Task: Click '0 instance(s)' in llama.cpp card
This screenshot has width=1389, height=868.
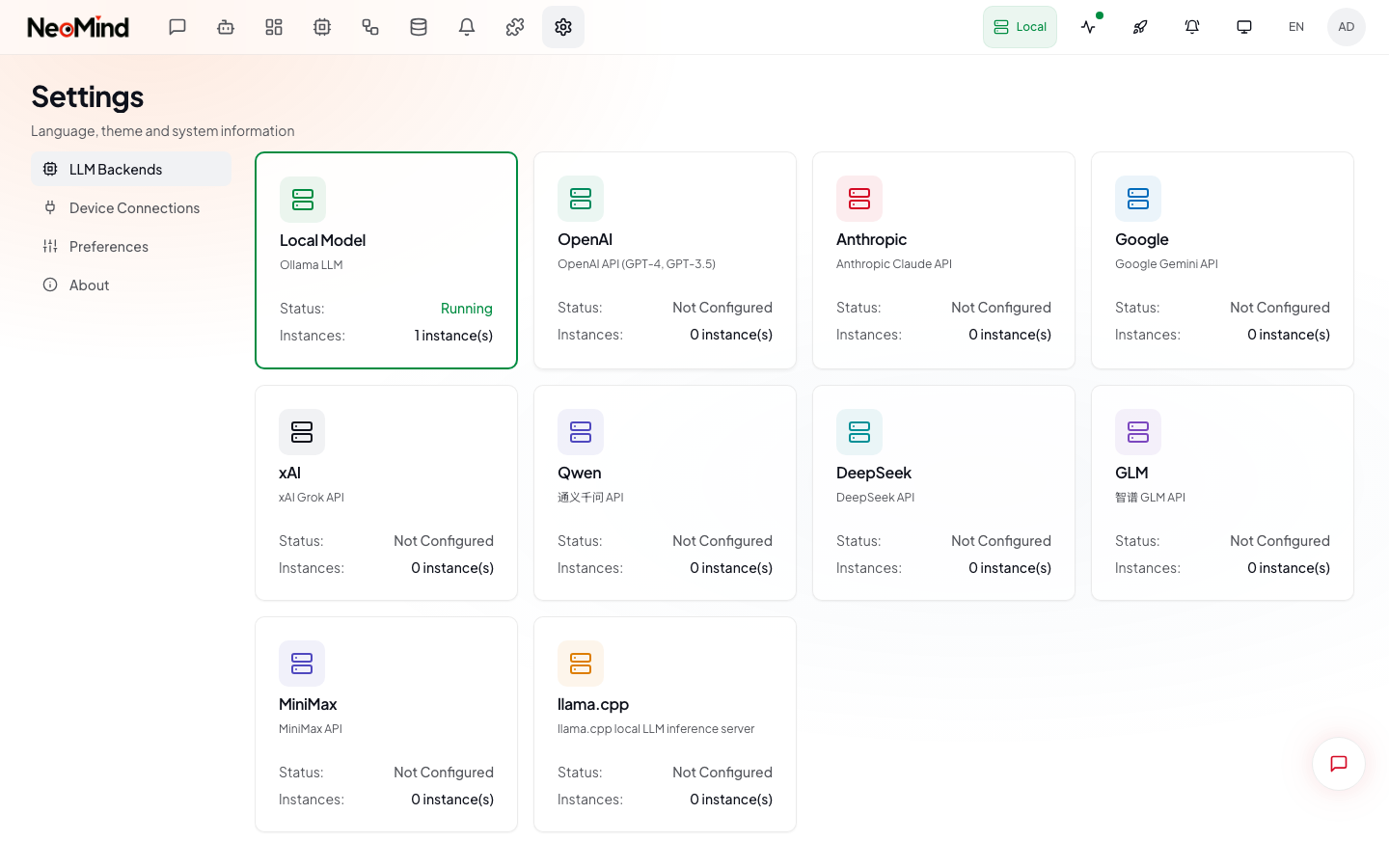Action: point(731,800)
